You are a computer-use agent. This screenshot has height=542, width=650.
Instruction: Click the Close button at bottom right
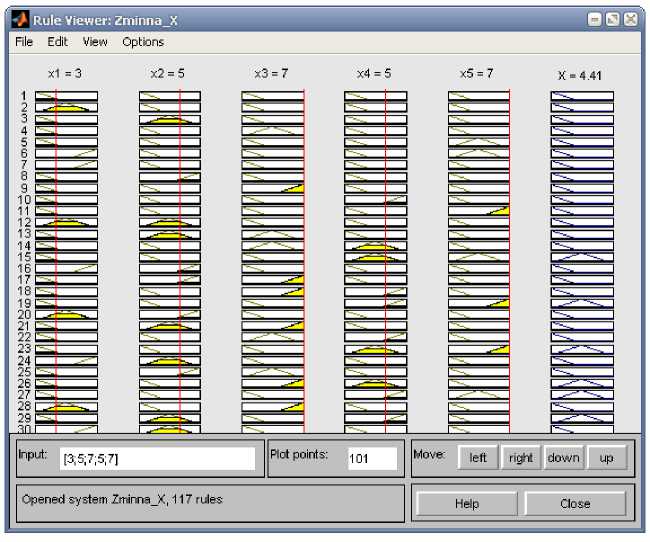[x=575, y=504]
